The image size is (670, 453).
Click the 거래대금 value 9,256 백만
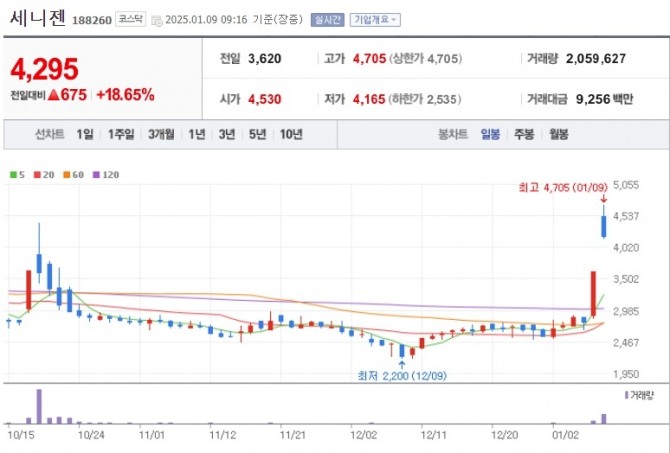pyautogui.click(x=604, y=99)
